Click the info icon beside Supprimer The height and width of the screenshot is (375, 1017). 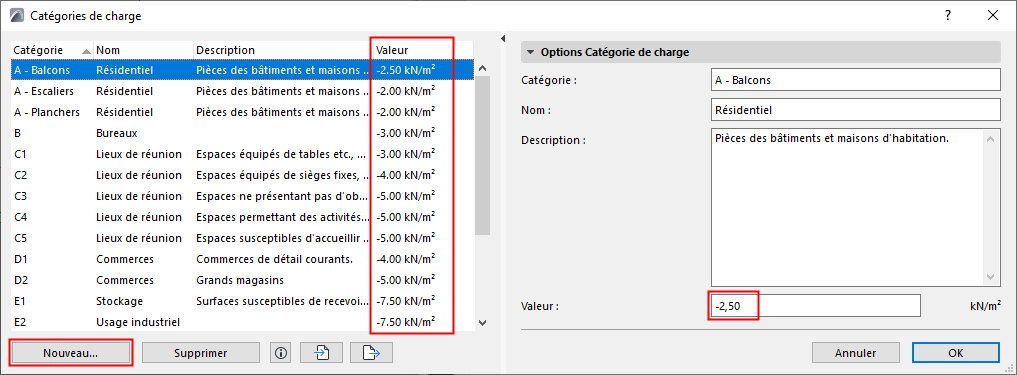point(281,353)
